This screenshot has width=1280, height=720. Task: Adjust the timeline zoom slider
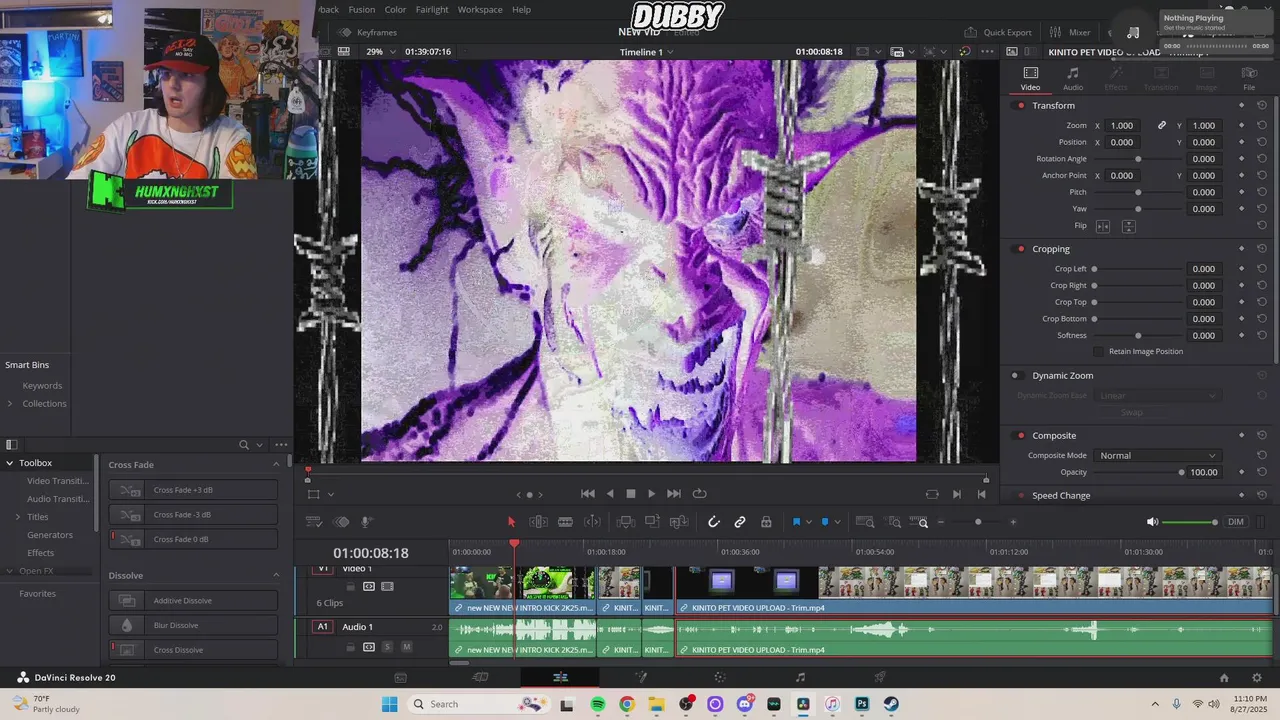click(x=978, y=522)
